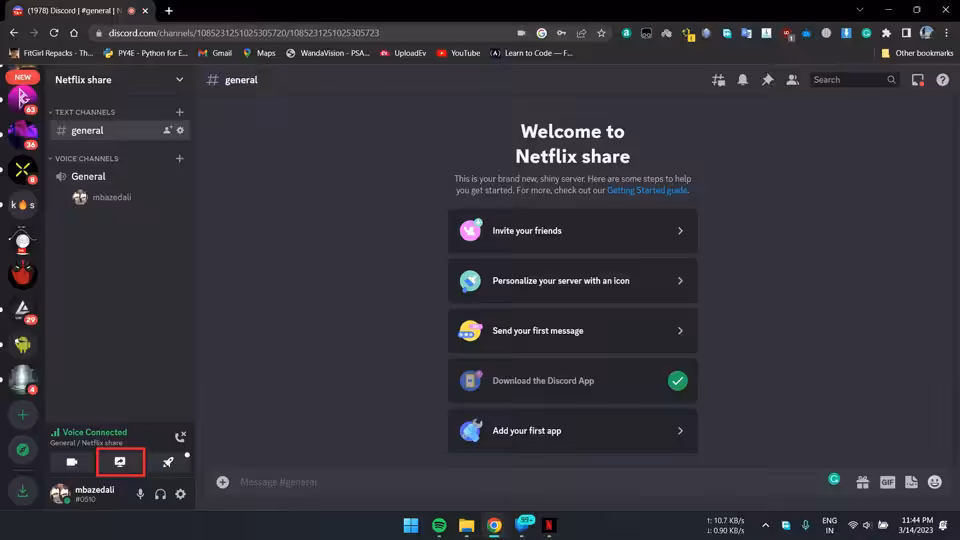Toggle the member list
Viewport: 960px width, 540px height.
(792, 80)
